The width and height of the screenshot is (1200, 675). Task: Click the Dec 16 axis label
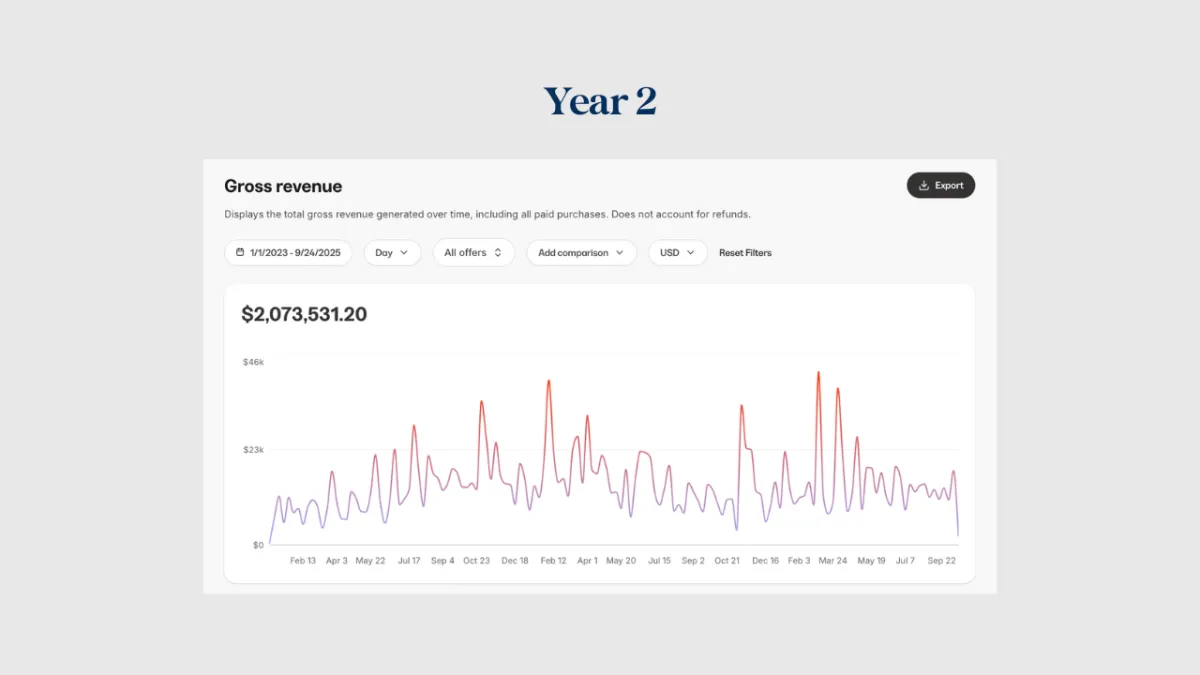coord(765,561)
